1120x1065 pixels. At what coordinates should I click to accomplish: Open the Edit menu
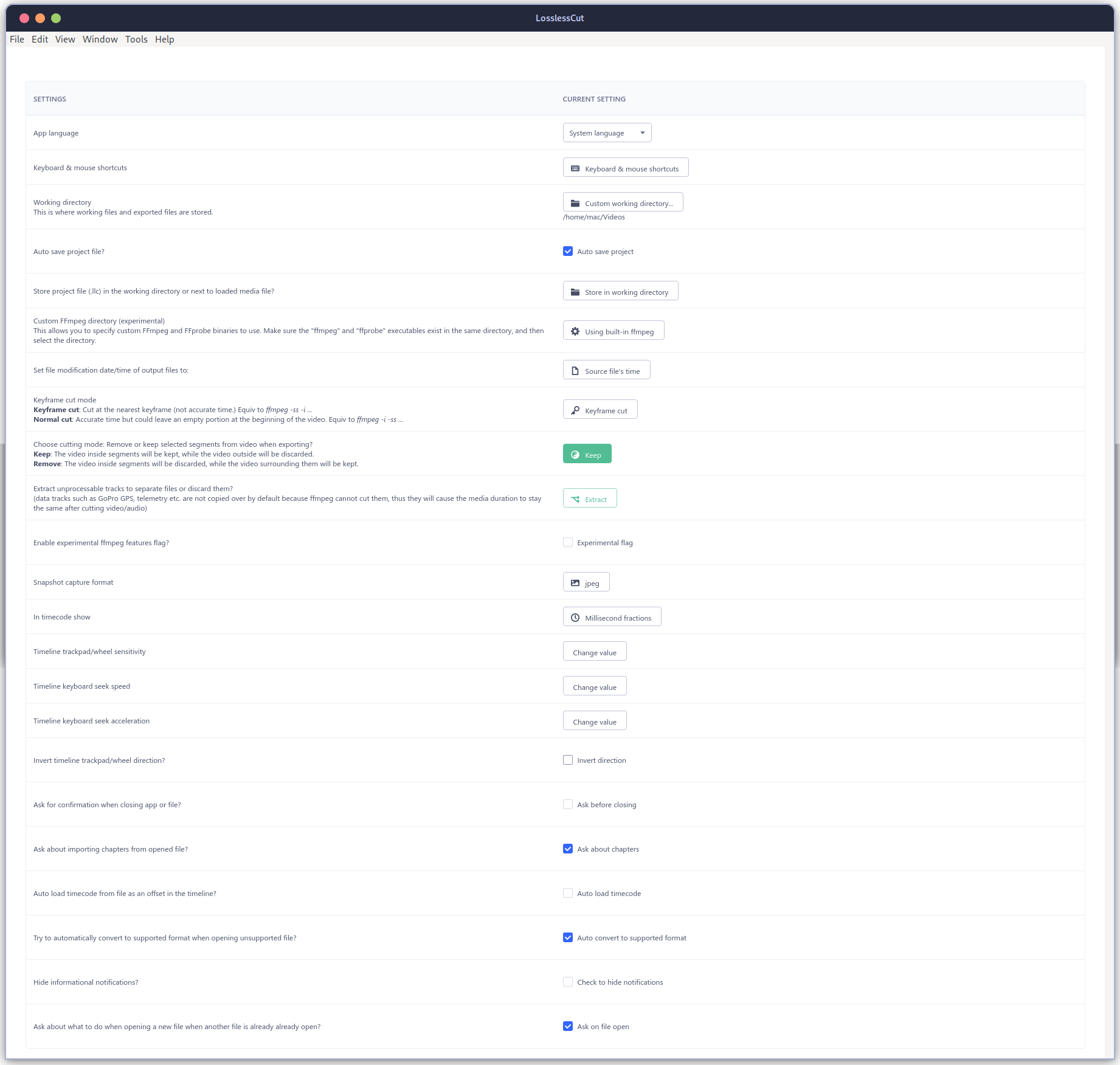tap(40, 39)
